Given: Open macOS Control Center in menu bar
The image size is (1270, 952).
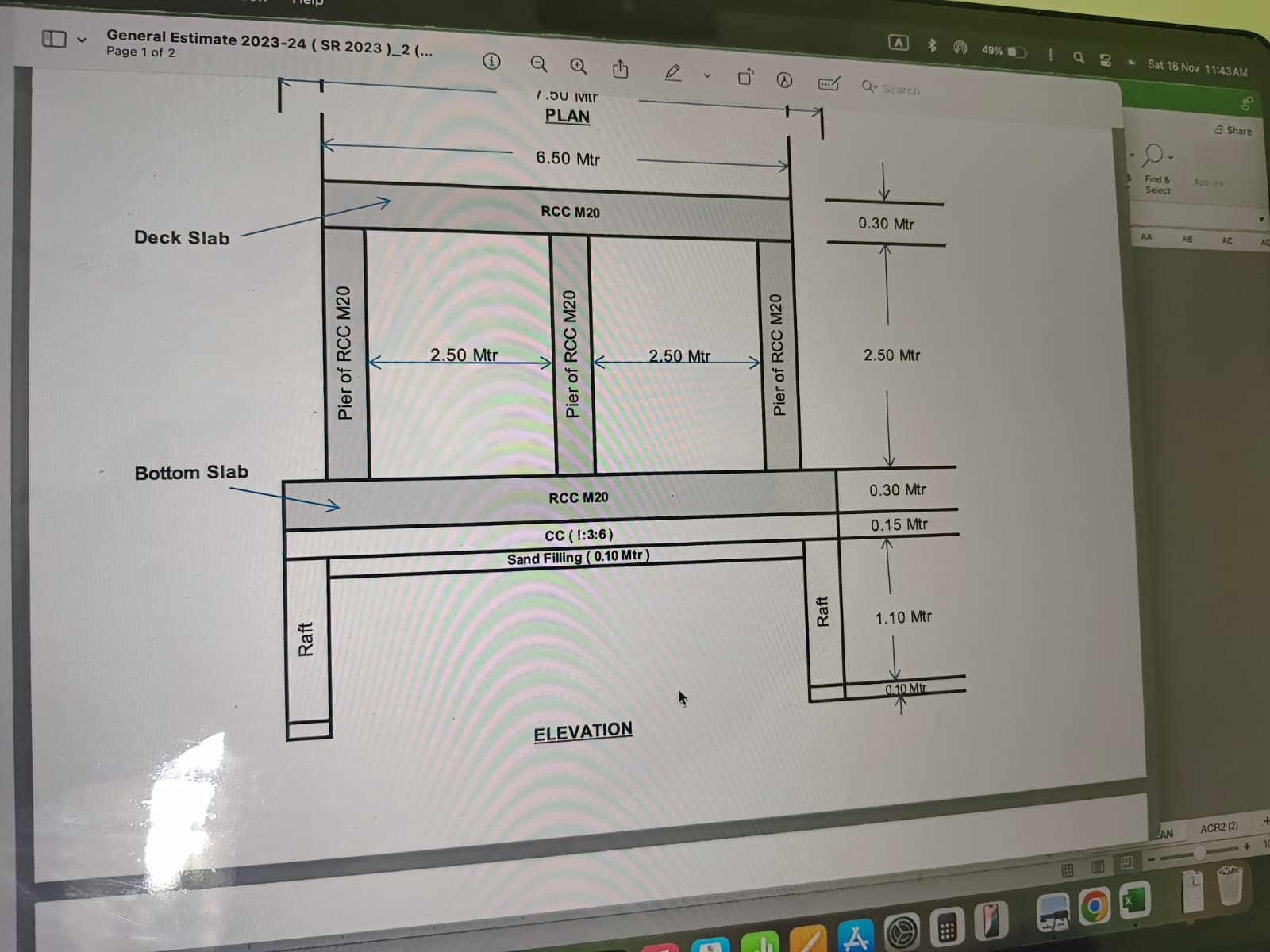Looking at the screenshot, I should point(1105,59).
